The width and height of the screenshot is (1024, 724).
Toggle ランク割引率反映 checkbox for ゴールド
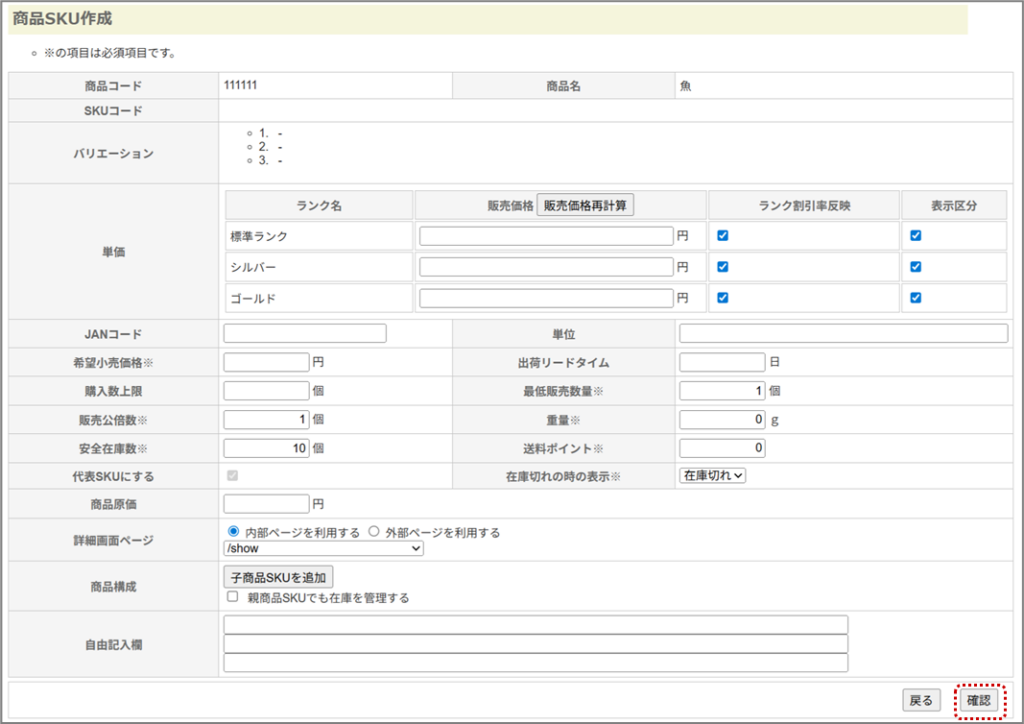pyautogui.click(x=723, y=298)
